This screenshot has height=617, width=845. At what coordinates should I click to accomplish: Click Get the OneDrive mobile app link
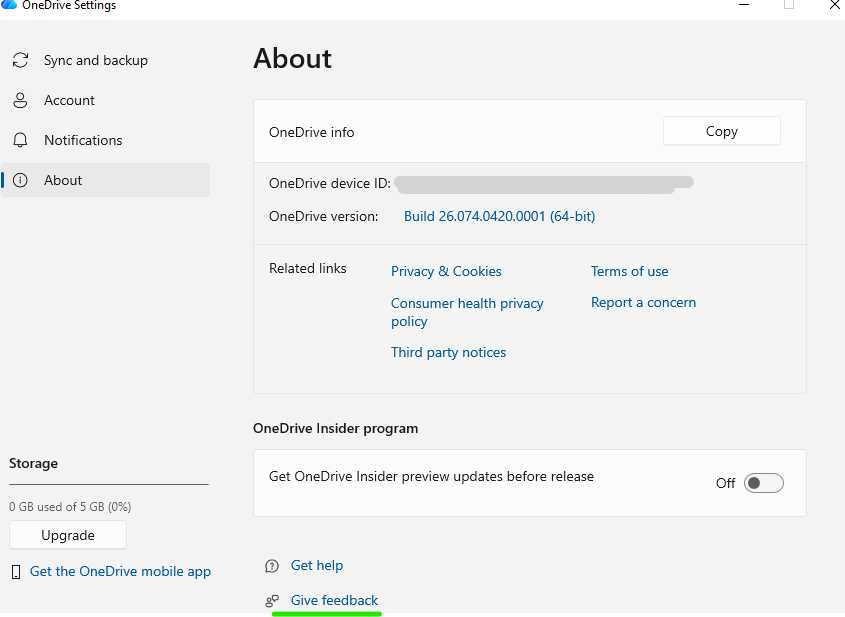click(120, 572)
